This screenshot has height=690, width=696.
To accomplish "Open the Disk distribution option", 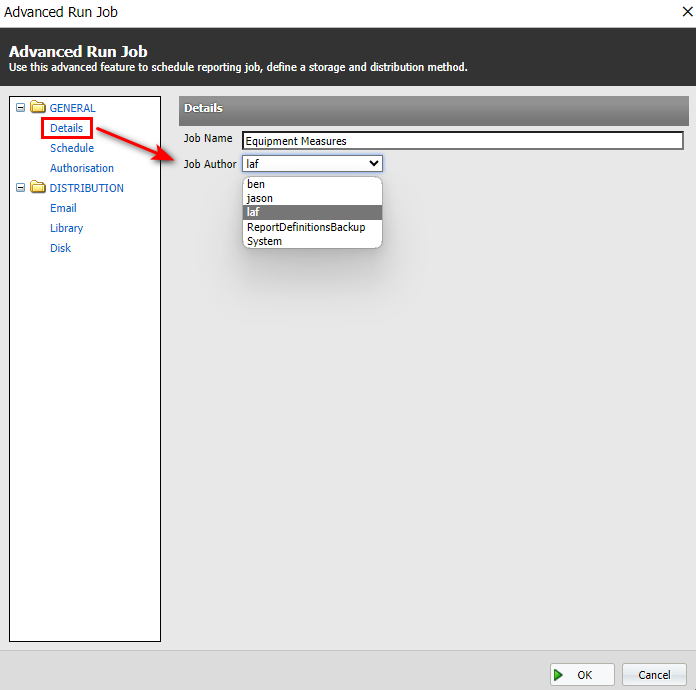I will click(61, 248).
